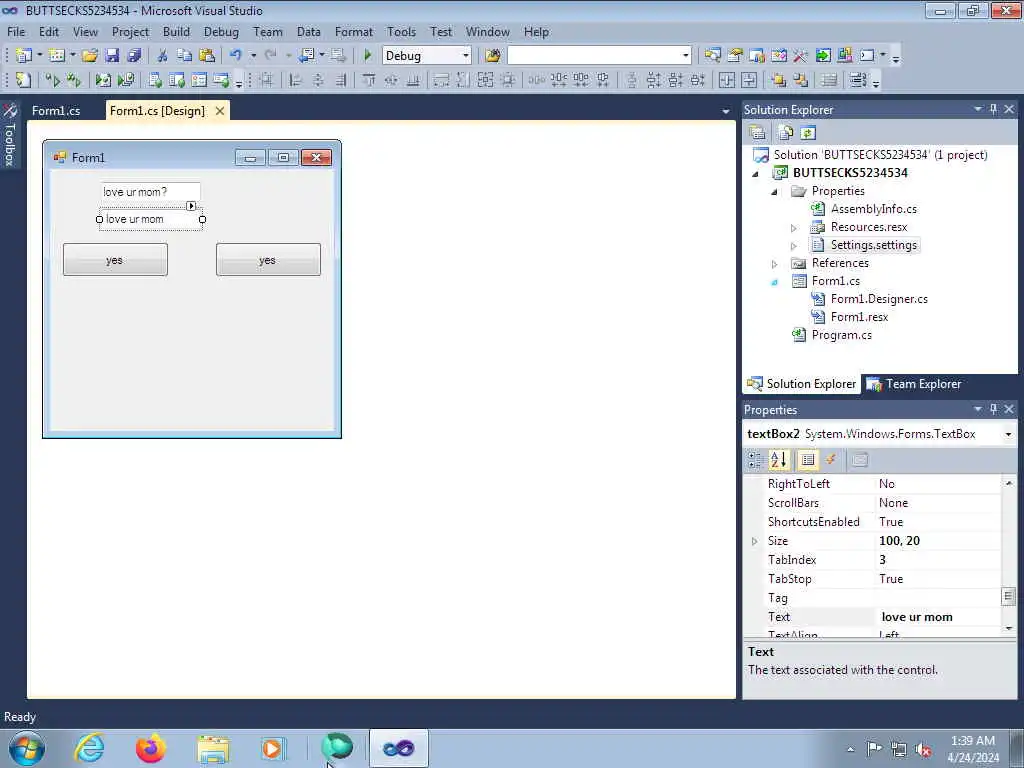Image resolution: width=1024 pixels, height=768 pixels.
Task: Click Solution Explorer Properties icon
Action: pyautogui.click(x=758, y=133)
